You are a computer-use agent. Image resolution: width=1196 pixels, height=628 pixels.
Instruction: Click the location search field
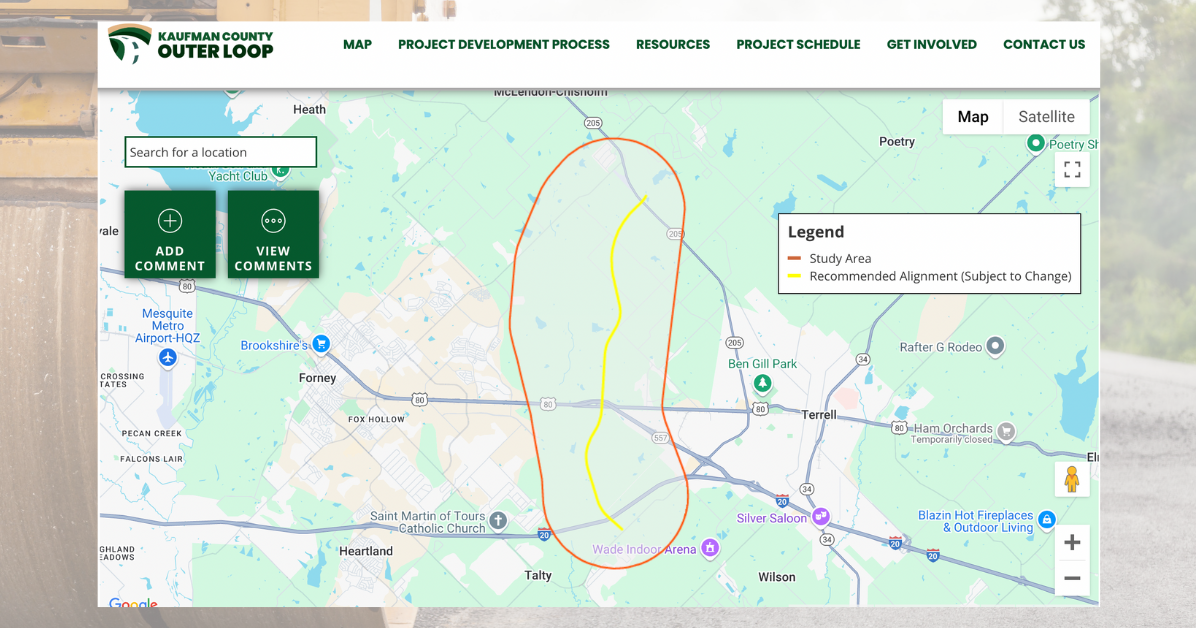220,151
